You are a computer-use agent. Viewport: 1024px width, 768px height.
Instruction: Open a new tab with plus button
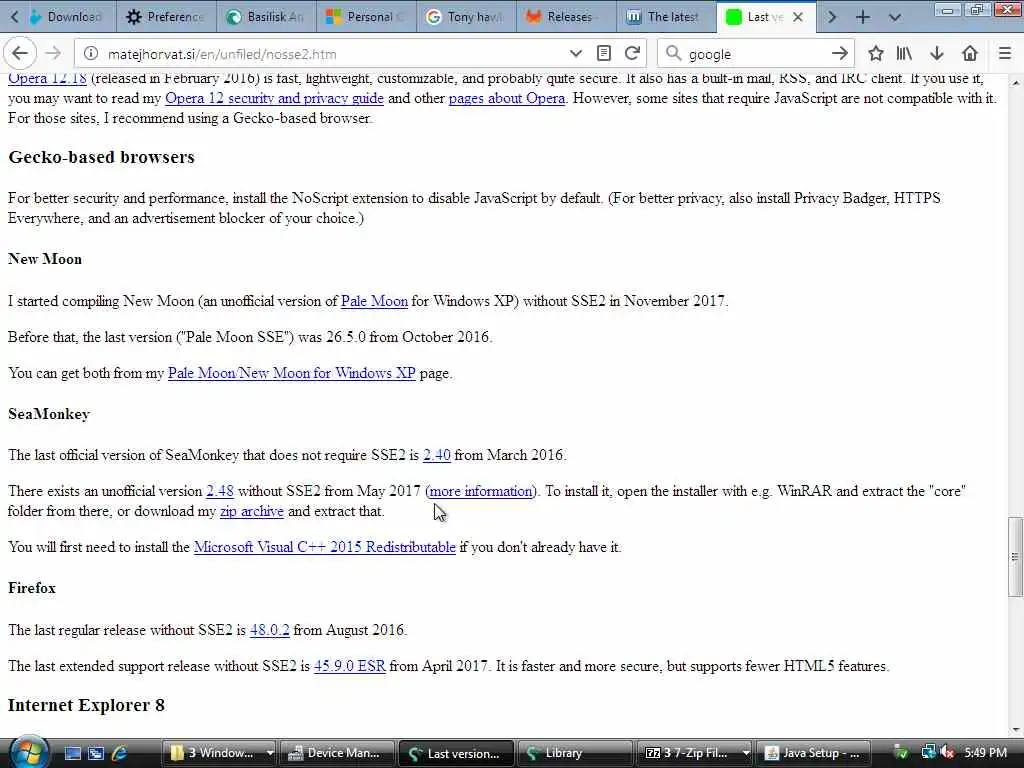(x=863, y=17)
